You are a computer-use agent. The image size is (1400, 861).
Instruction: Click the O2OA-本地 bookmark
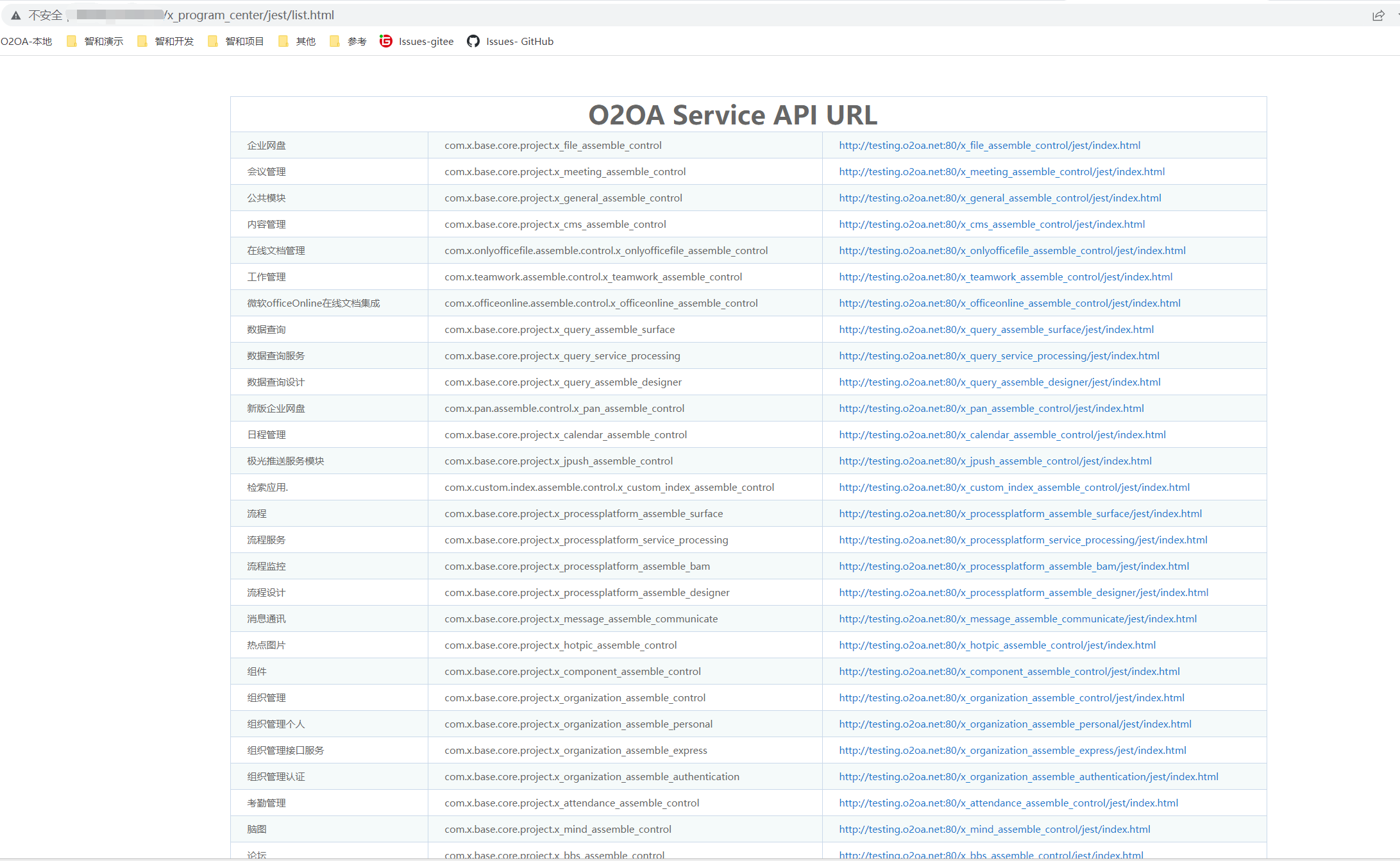[x=26, y=42]
